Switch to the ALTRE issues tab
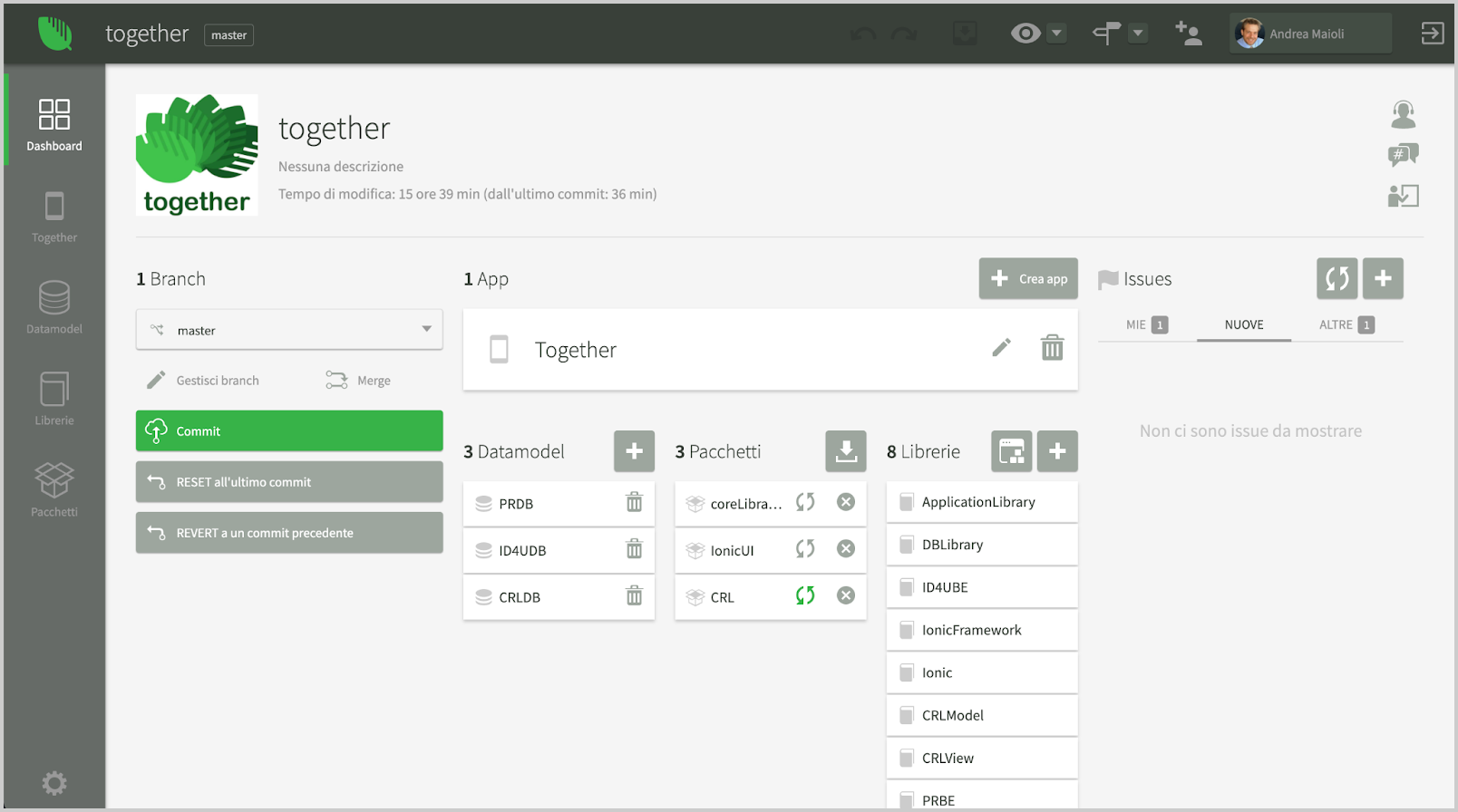The width and height of the screenshot is (1458, 812). pos(1346,325)
